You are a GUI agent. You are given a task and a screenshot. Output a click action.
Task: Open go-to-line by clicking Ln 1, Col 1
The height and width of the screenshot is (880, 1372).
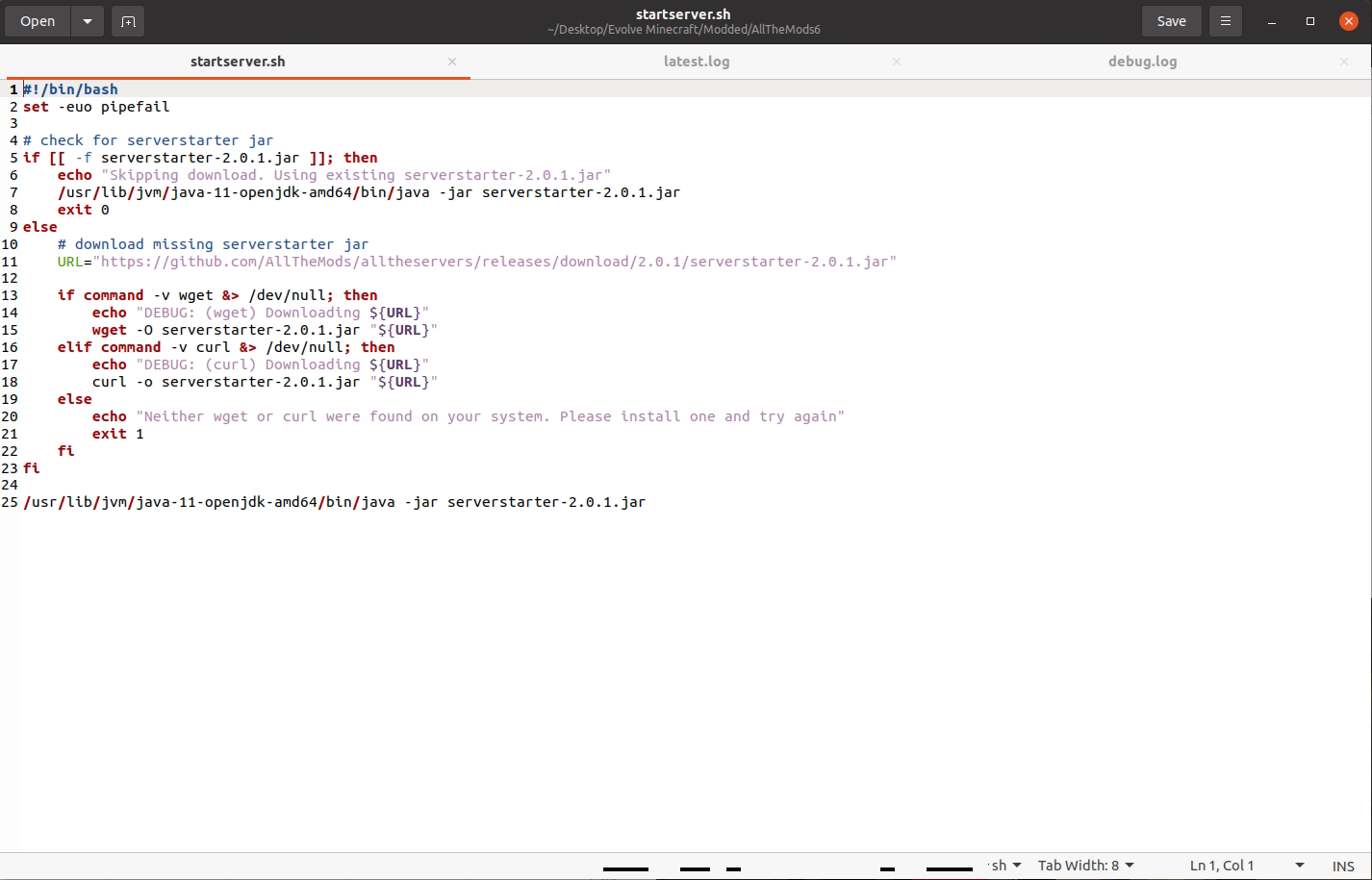(x=1222, y=865)
